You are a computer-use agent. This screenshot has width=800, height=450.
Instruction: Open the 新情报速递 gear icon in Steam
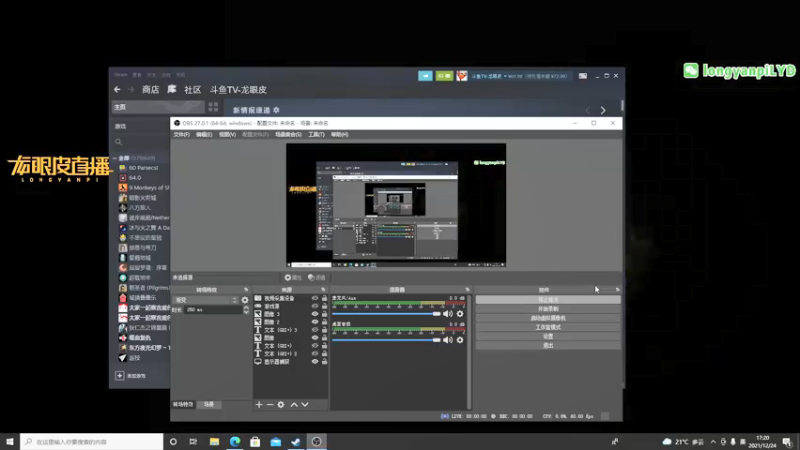click(x=276, y=110)
